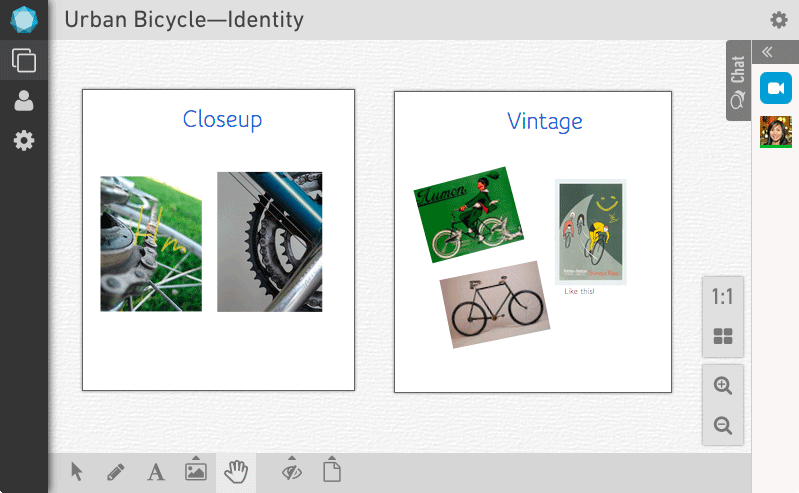Select the vintage black bicycle photo
Viewport: 799px width, 493px height.
[x=494, y=305]
